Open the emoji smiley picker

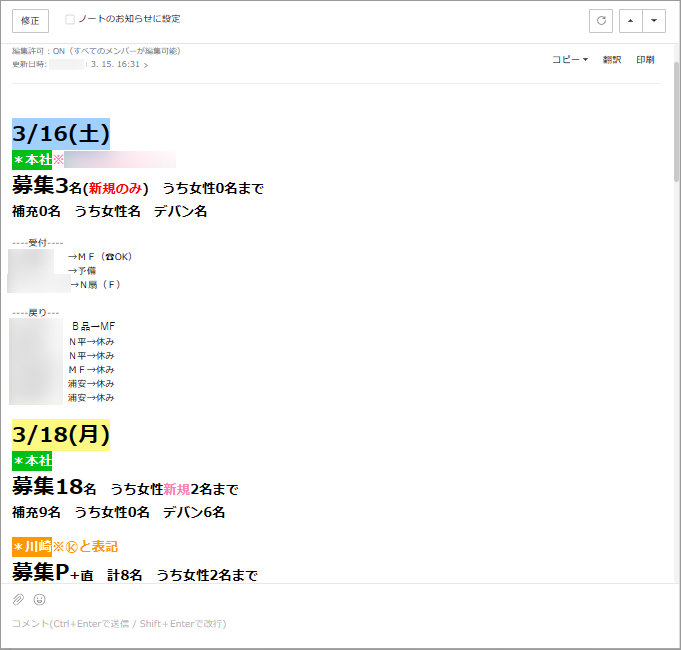point(40,600)
